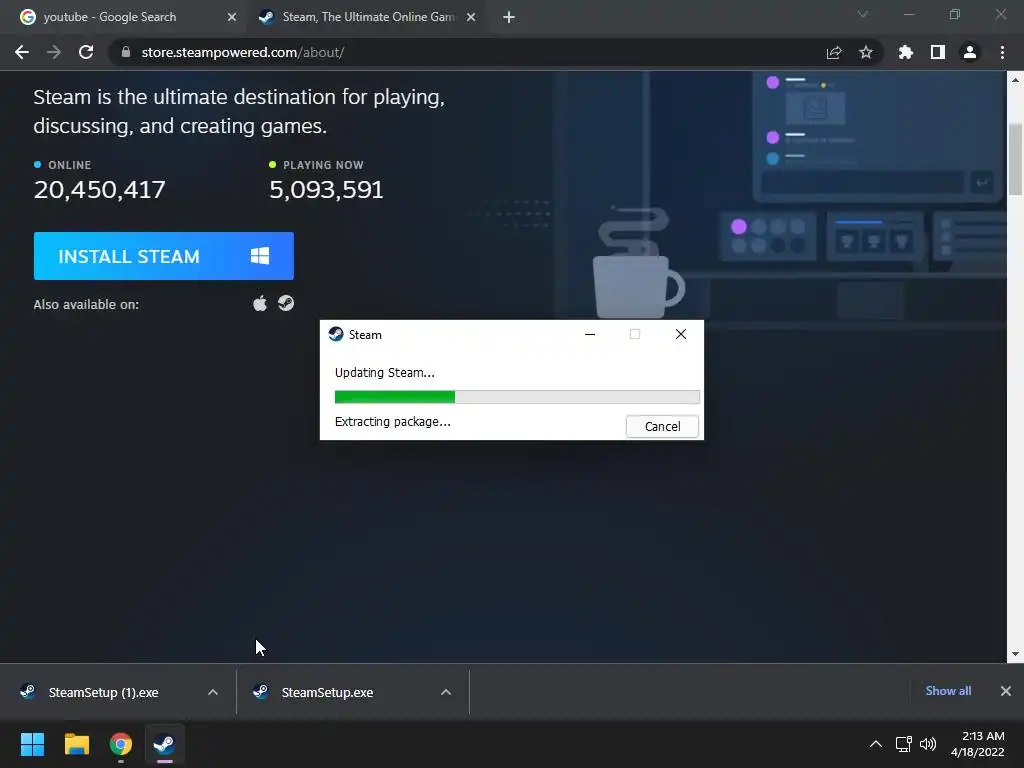Close the Steam store tab
The image size is (1024, 768).
pos(471,17)
